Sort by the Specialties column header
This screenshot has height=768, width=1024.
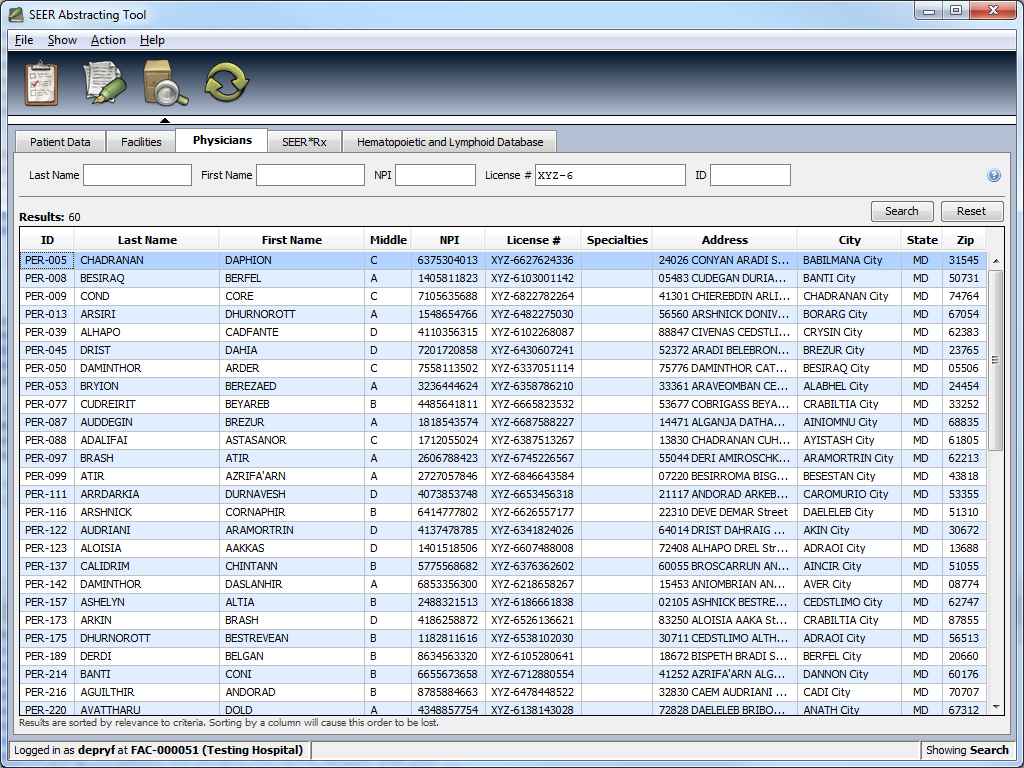[617, 240]
